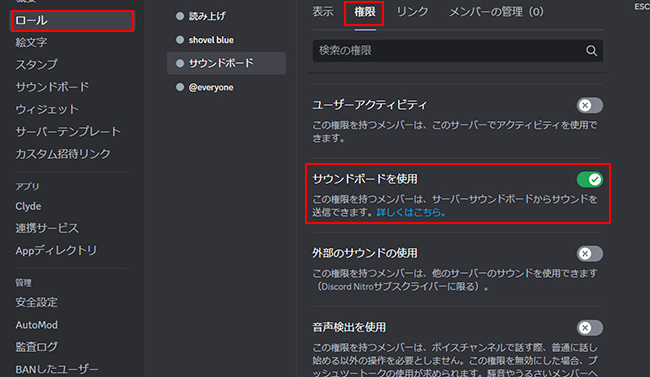The height and width of the screenshot is (377, 650).
Task: Click the 詳しくはこちら link
Action: point(411,212)
